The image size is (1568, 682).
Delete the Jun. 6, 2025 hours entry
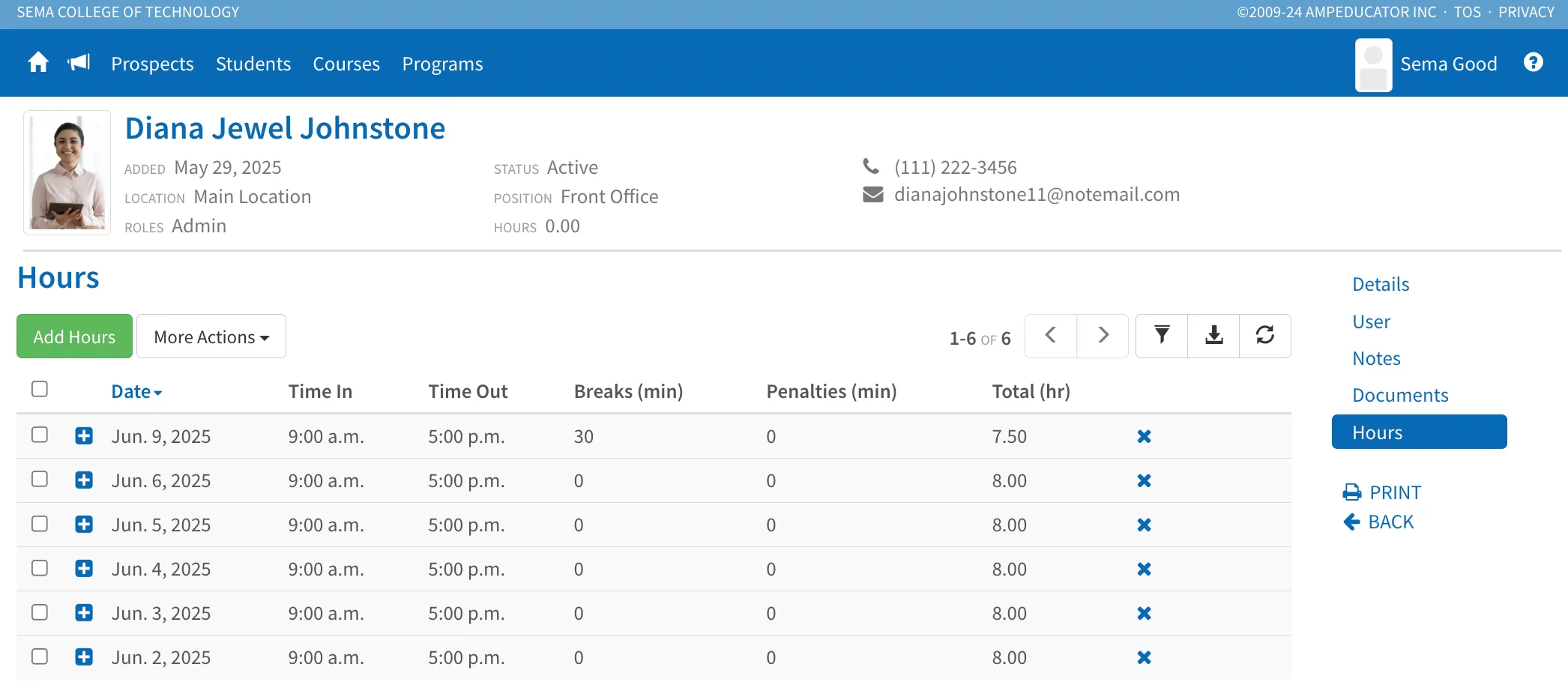click(1144, 480)
